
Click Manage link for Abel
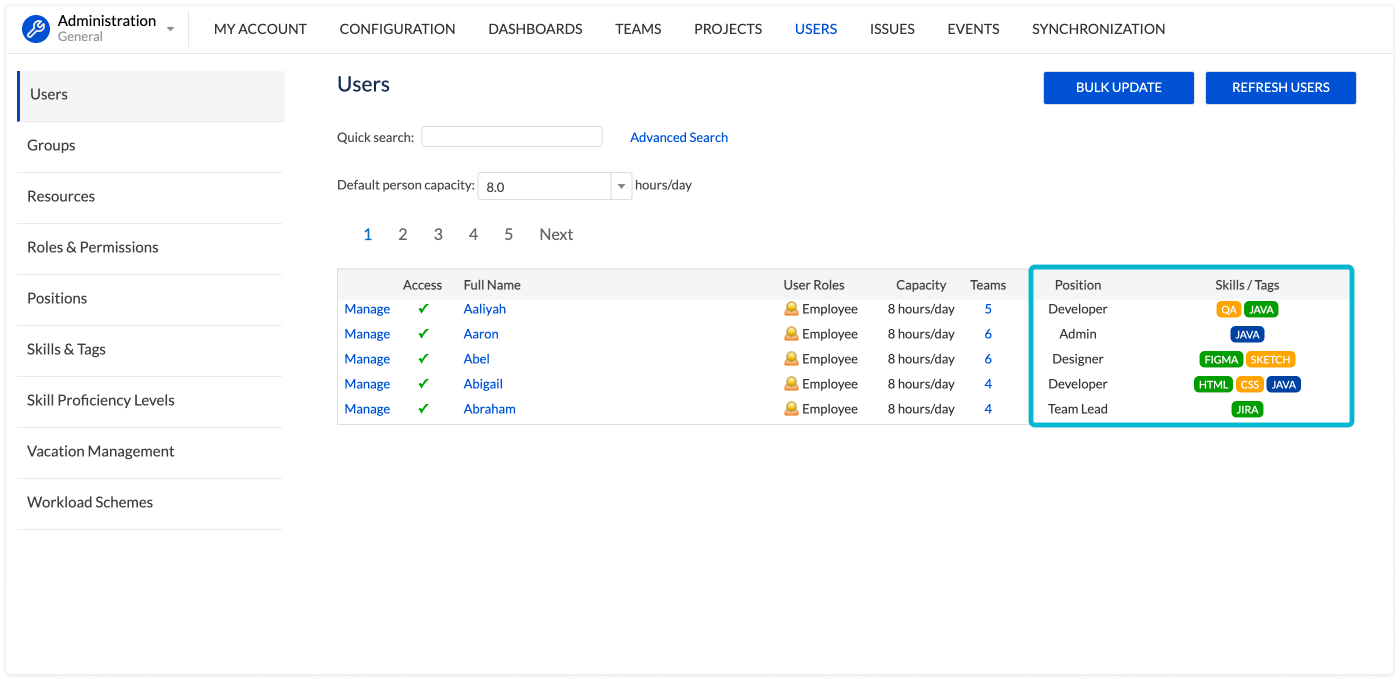click(367, 359)
